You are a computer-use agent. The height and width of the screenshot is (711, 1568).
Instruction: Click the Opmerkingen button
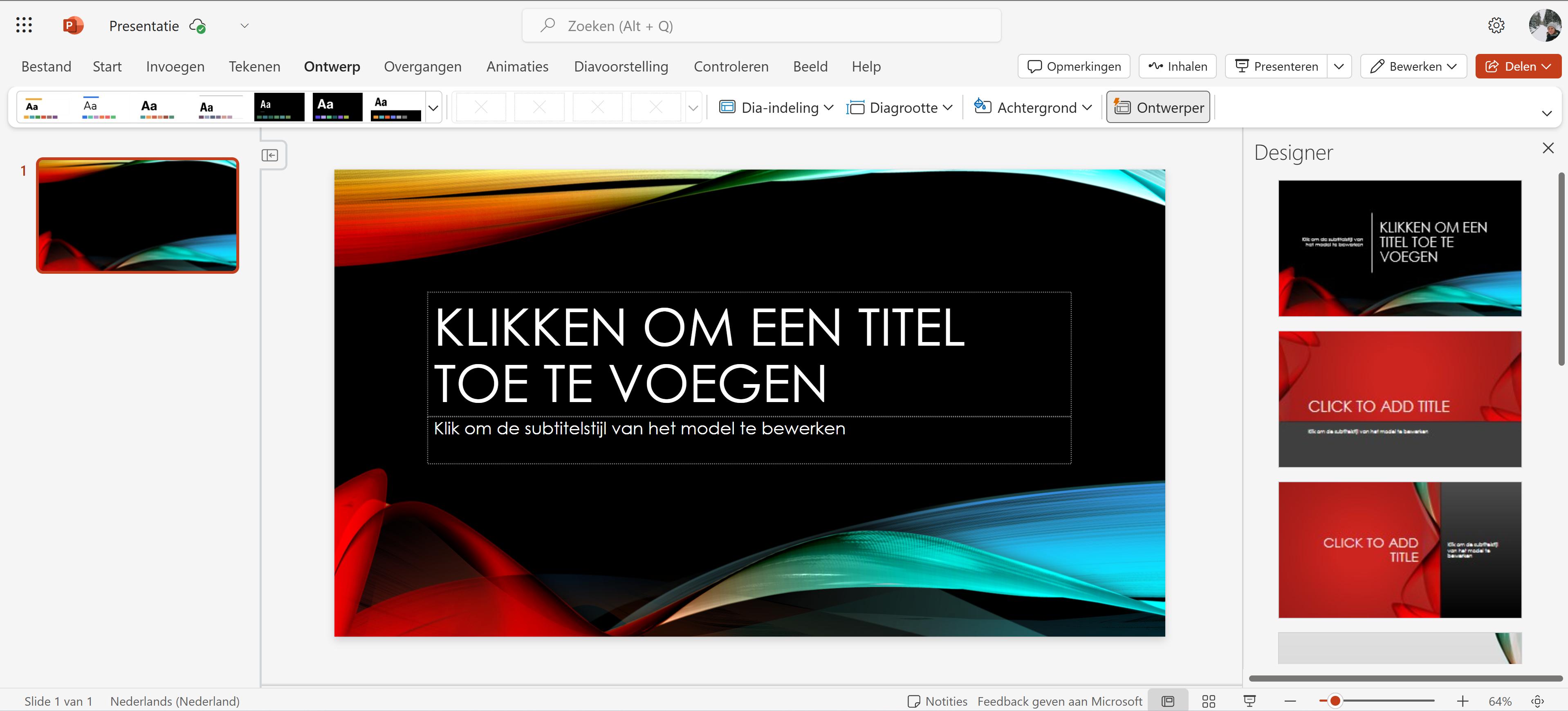[x=1074, y=66]
